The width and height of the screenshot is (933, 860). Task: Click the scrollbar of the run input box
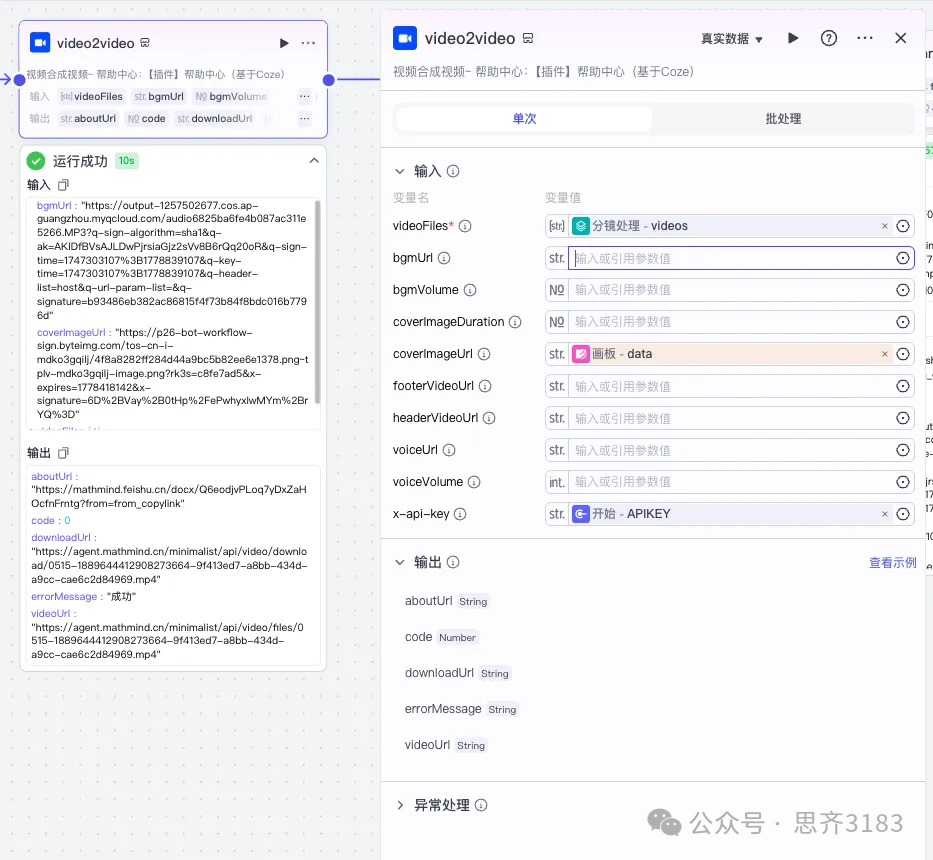click(318, 302)
